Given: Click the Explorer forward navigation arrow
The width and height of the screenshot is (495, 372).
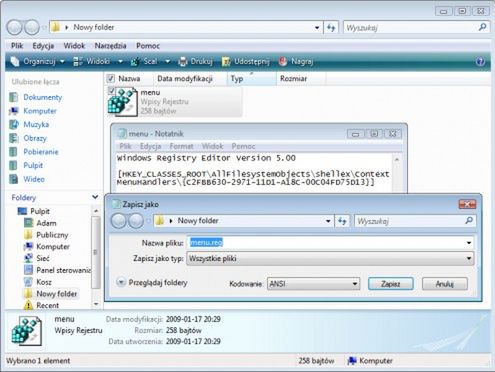Looking at the screenshot, I should 32,27.
